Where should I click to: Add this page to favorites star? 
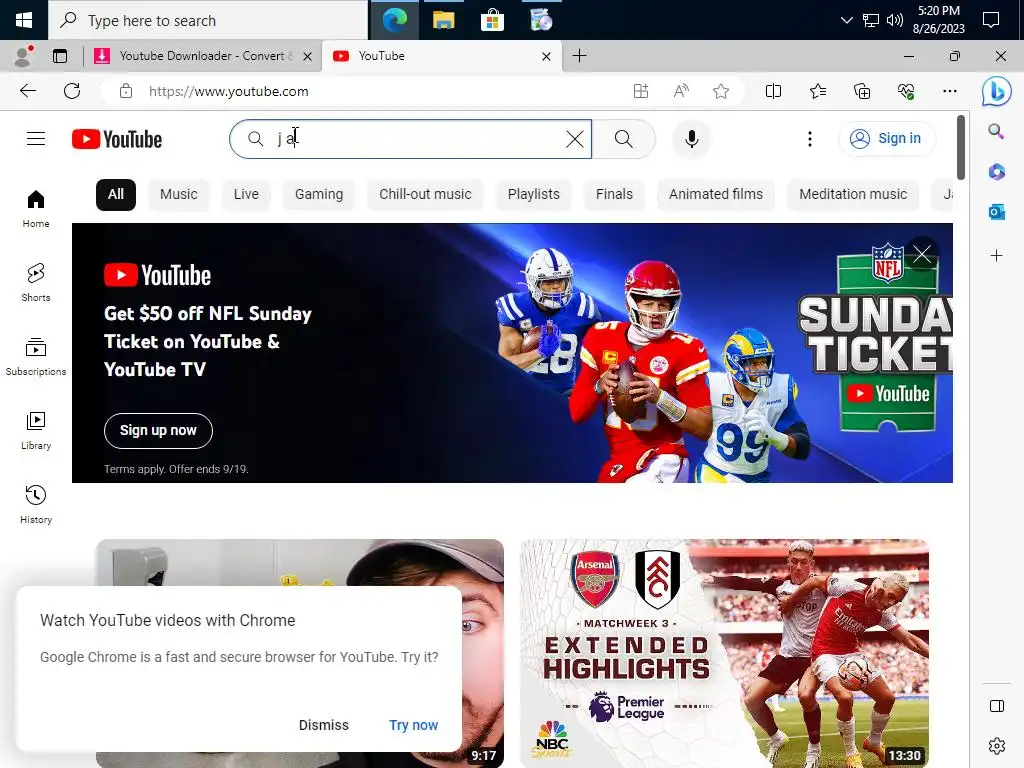[721, 91]
